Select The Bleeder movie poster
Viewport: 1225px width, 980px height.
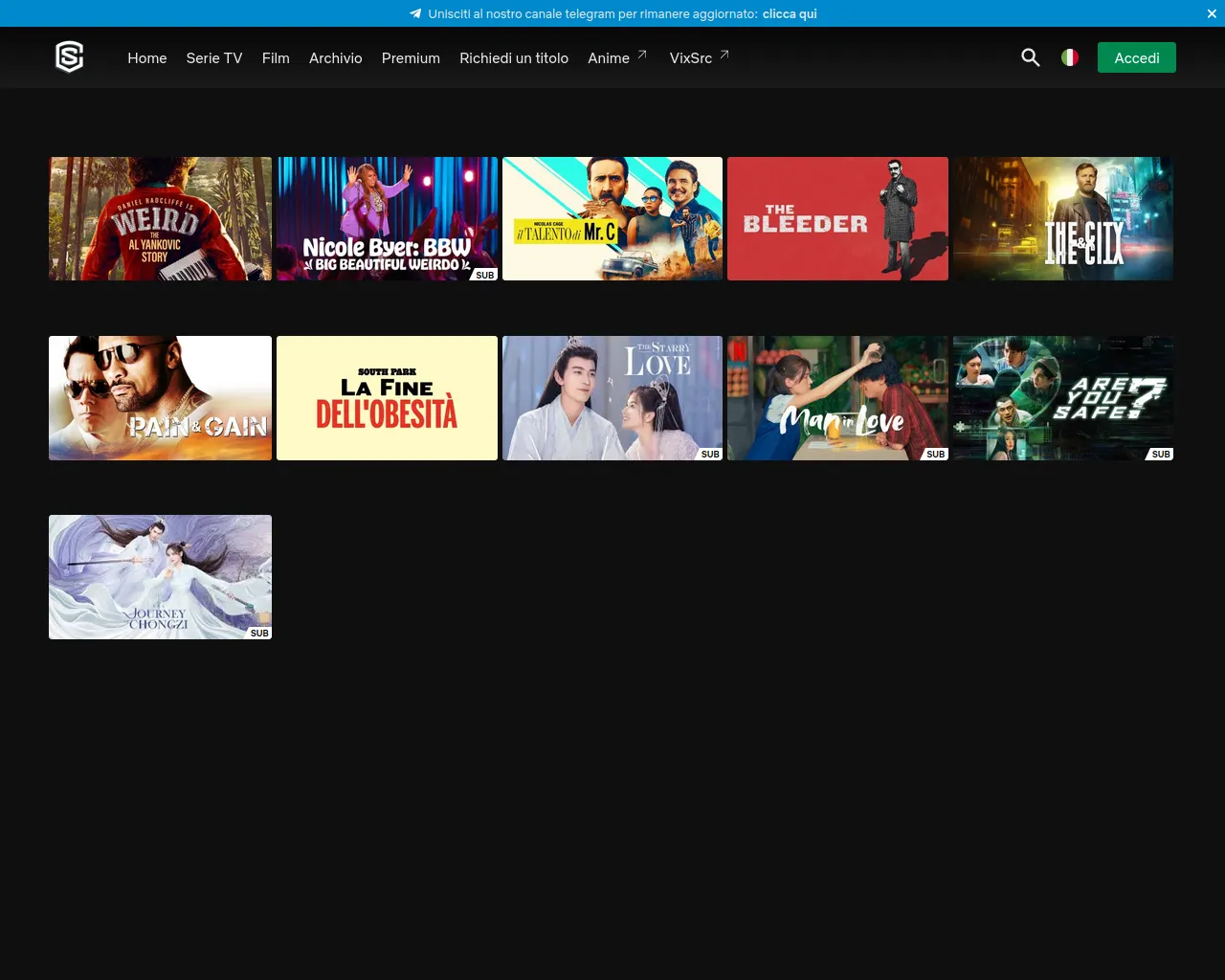coord(837,218)
